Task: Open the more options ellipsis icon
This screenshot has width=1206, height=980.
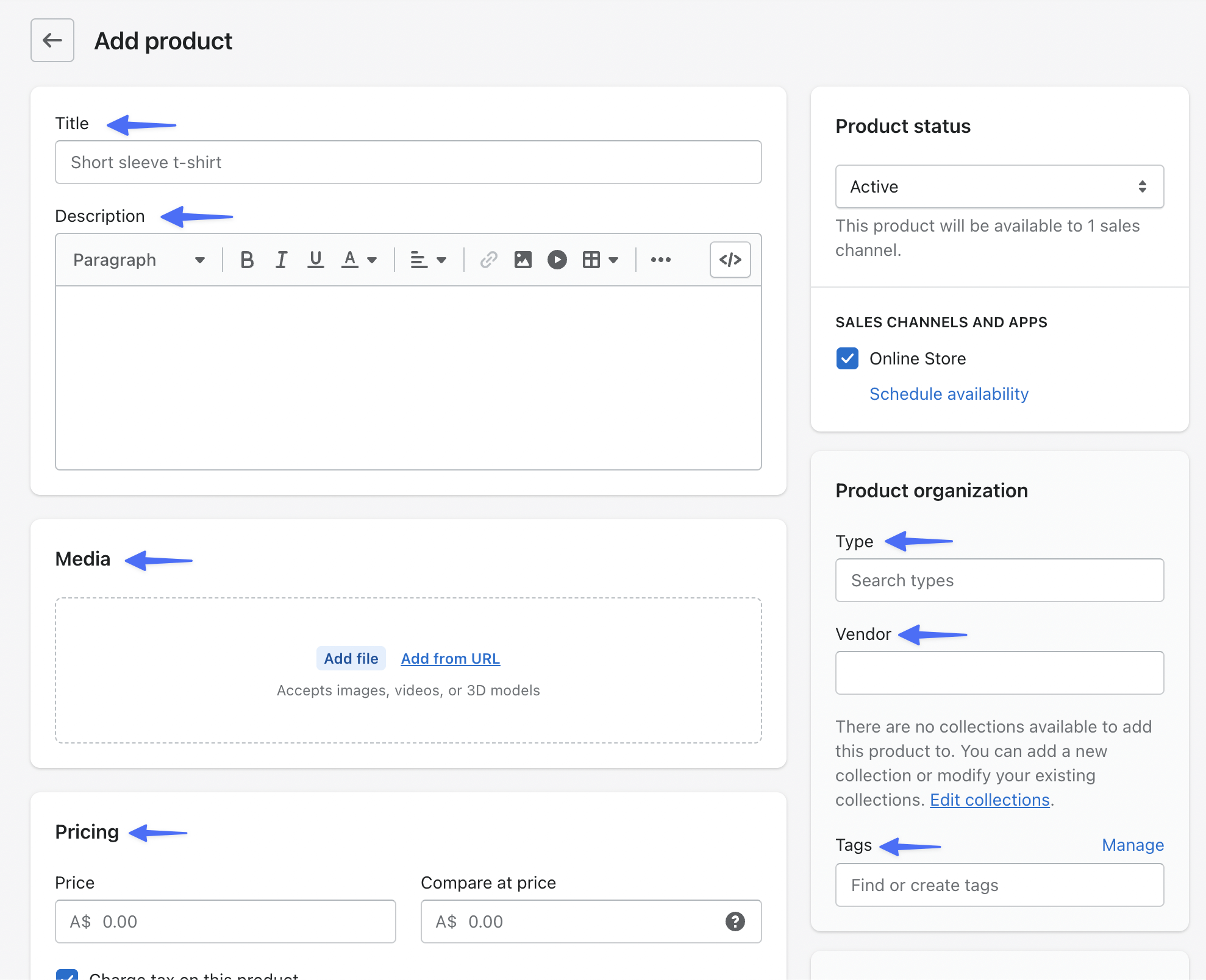Action: pyautogui.click(x=660, y=260)
